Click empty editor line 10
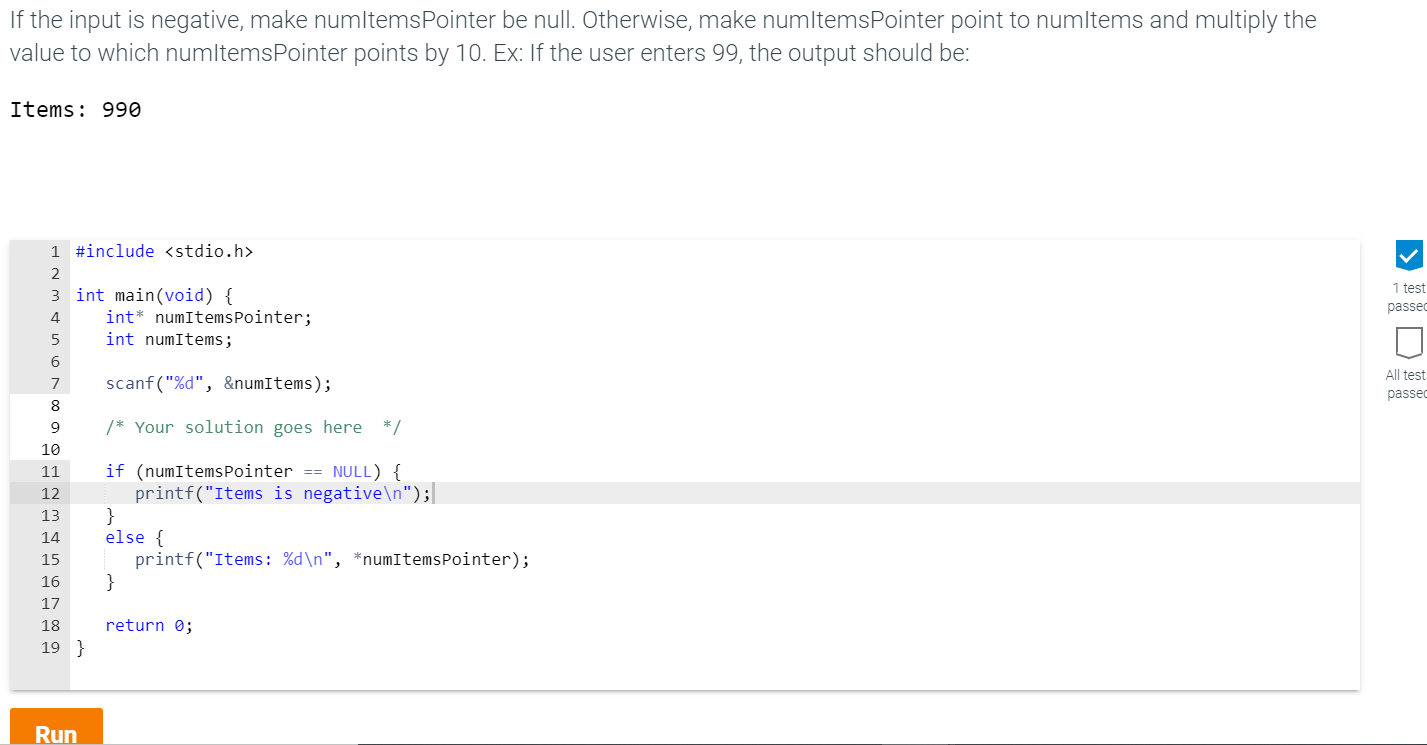 [715, 449]
